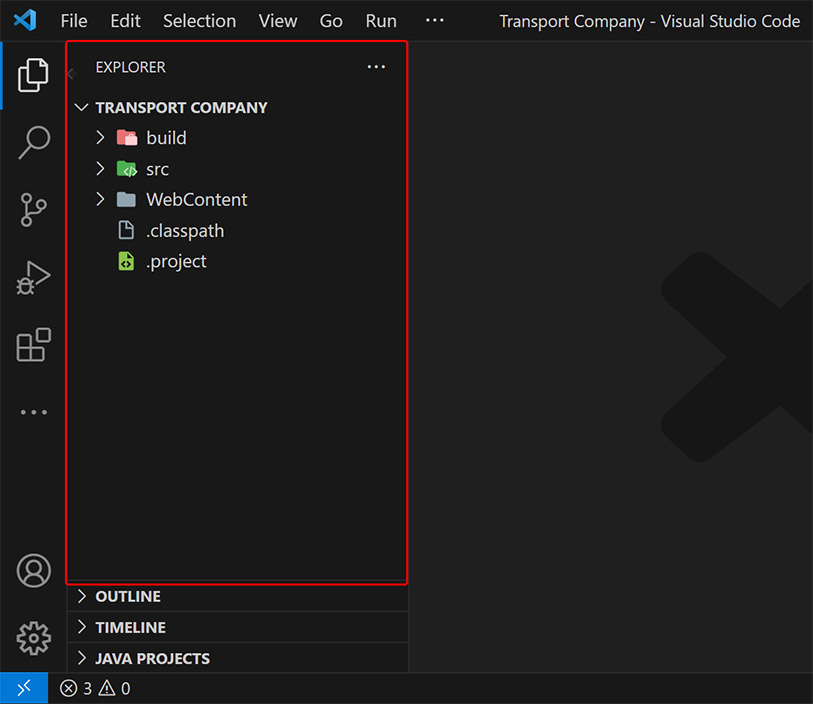Click the remote window status icon

pos(24,688)
